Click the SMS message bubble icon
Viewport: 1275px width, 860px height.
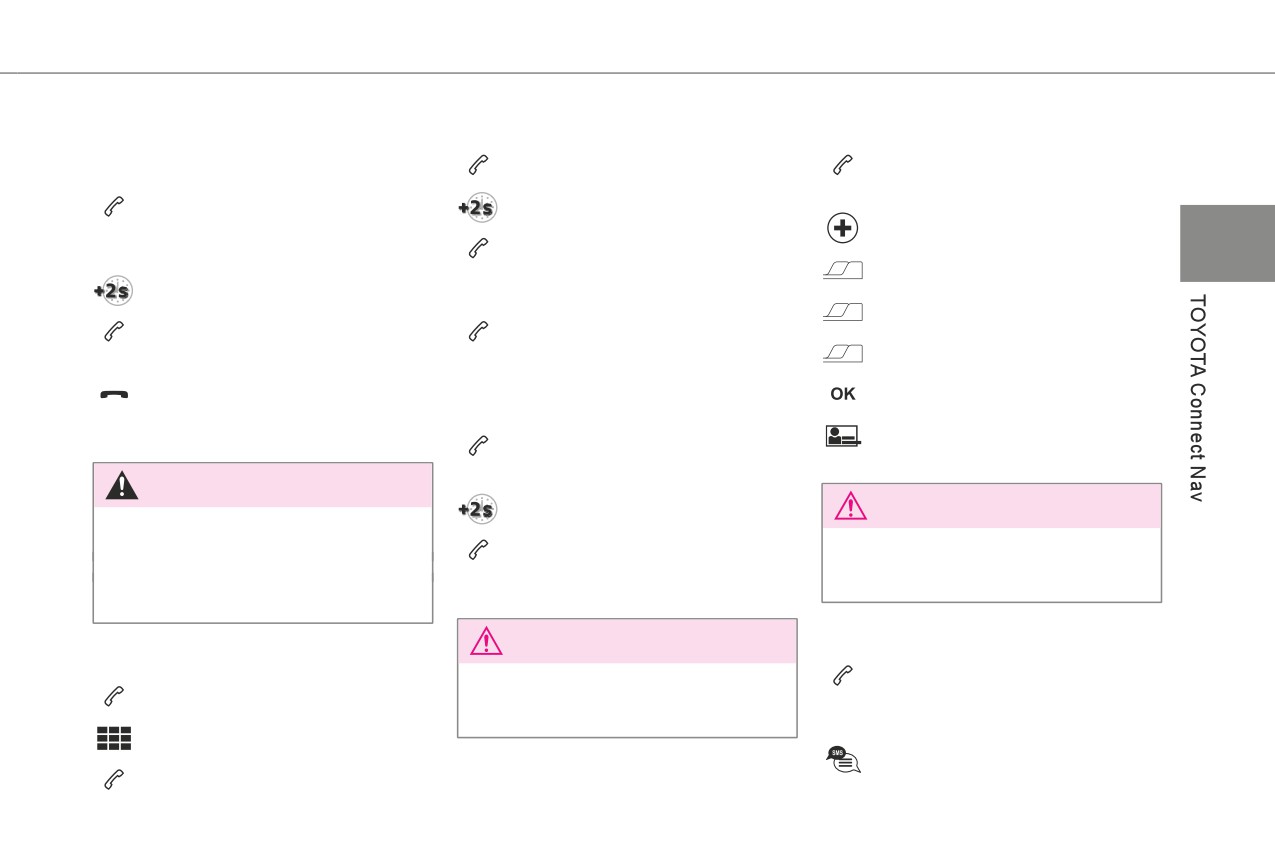(844, 760)
